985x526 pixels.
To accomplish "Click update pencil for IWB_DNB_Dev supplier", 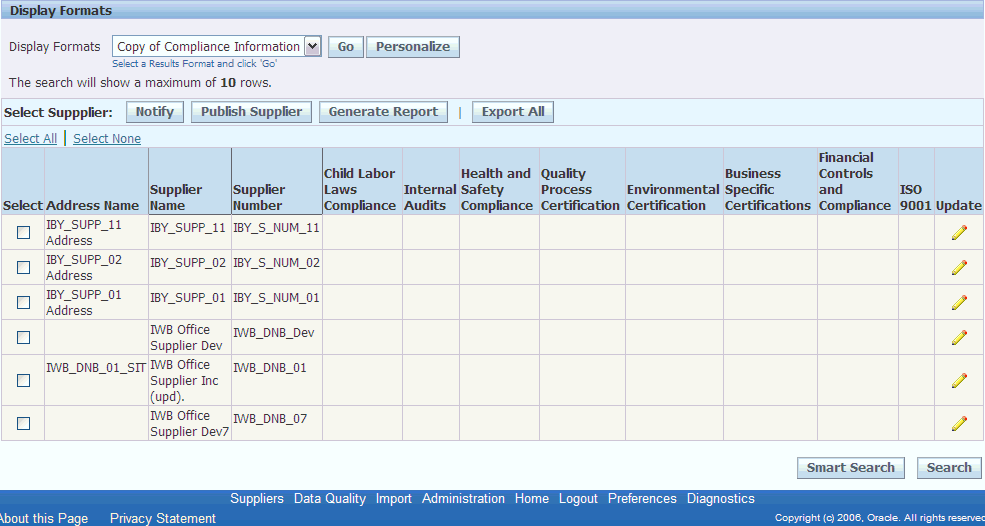I will click(959, 337).
